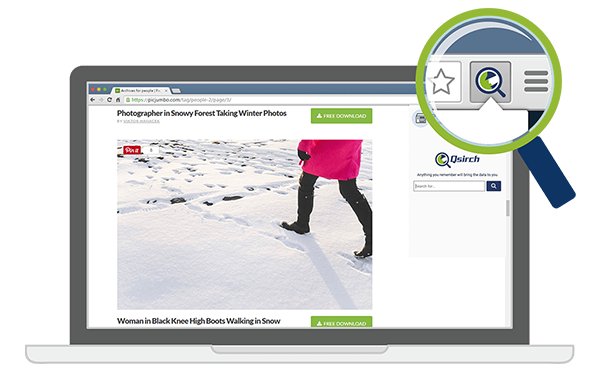Screen dimensions: 600x384
Task: Open 'Woman in Black Knee High Boots' title
Action: 199,321
